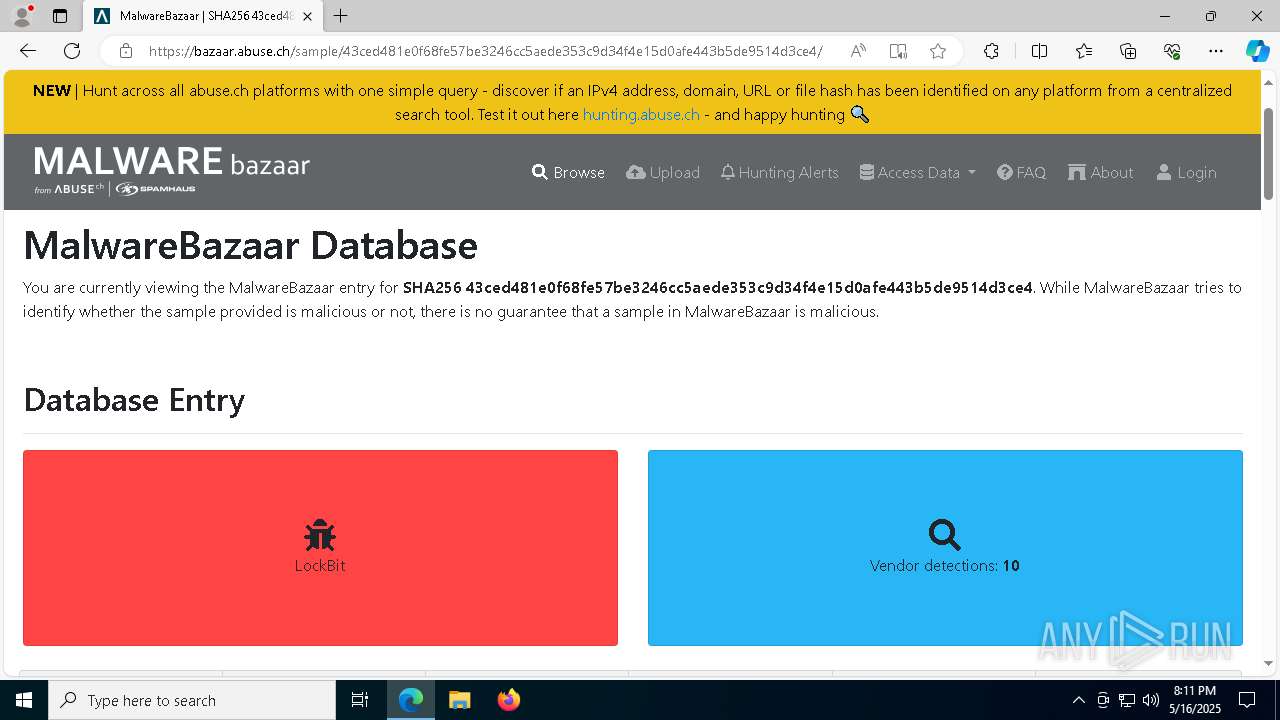Click the taskbar search box
The height and width of the screenshot is (720, 1280).
[x=192, y=700]
